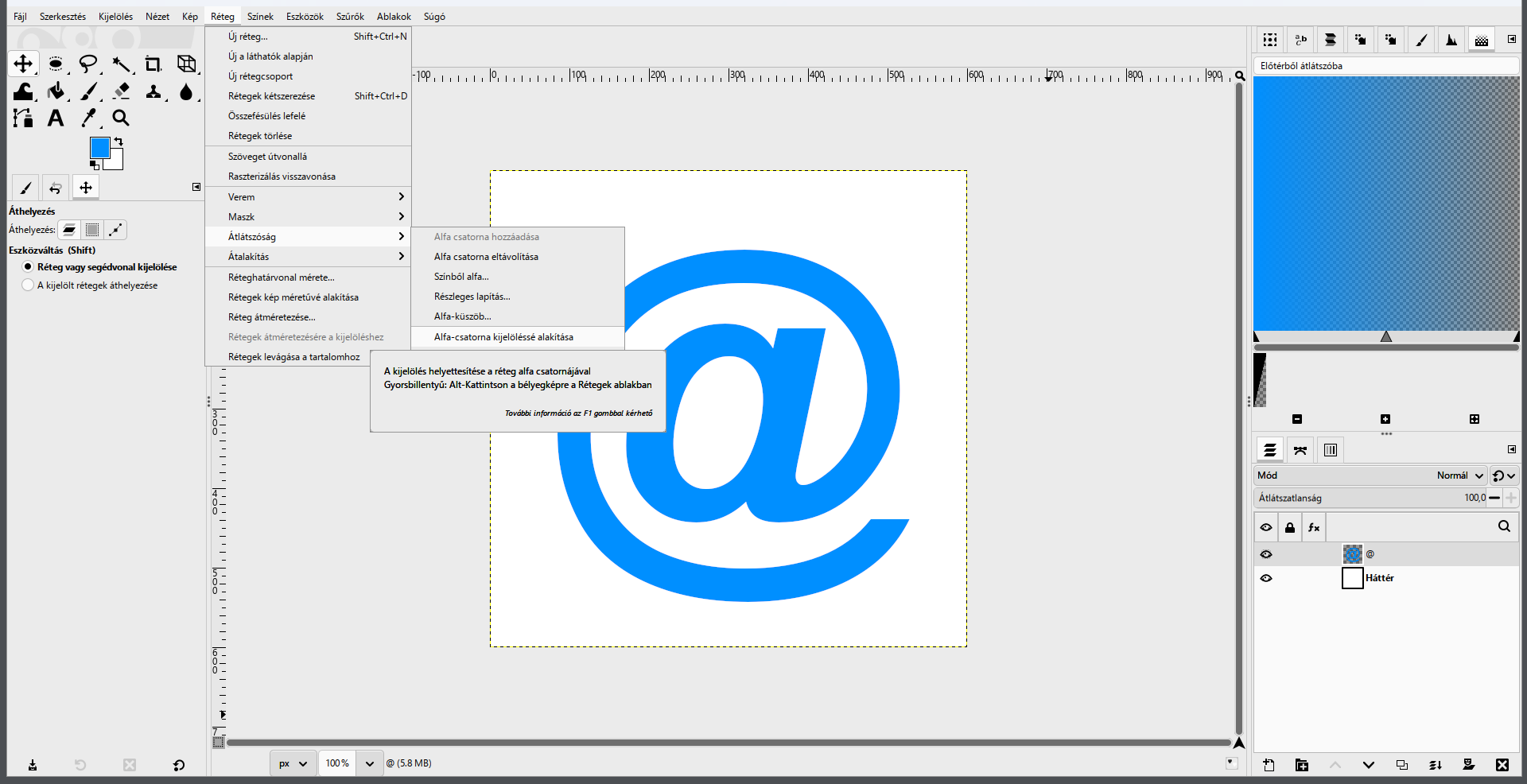Select the Zoom magnifier tool

tap(121, 118)
